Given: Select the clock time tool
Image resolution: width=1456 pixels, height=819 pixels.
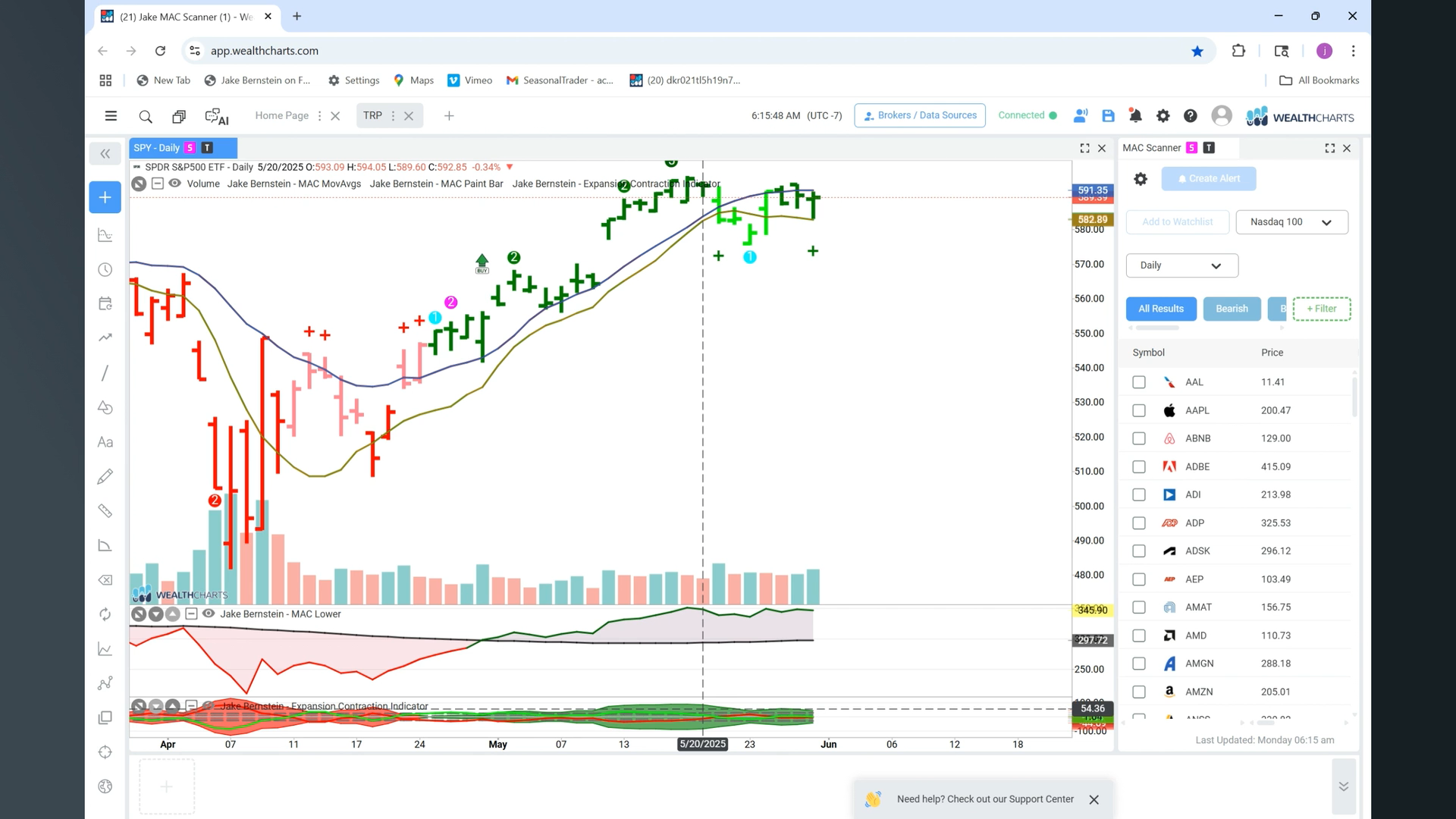Looking at the screenshot, I should pos(105,270).
